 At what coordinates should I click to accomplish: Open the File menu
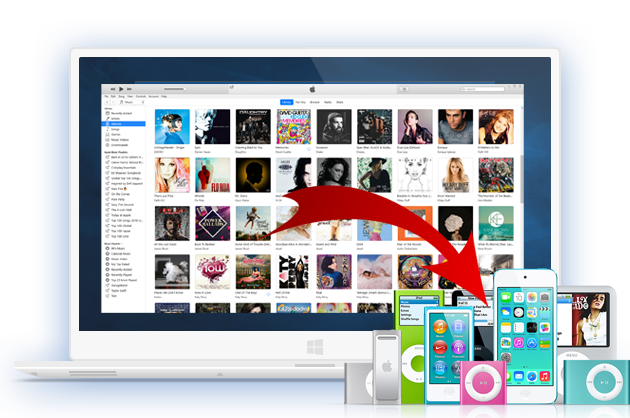pos(106,96)
